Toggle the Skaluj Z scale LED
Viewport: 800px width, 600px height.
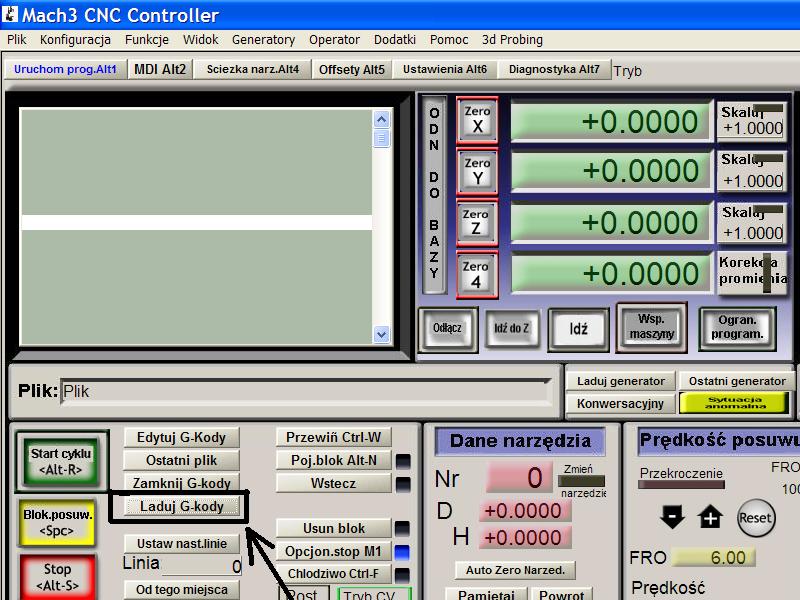(x=768, y=209)
